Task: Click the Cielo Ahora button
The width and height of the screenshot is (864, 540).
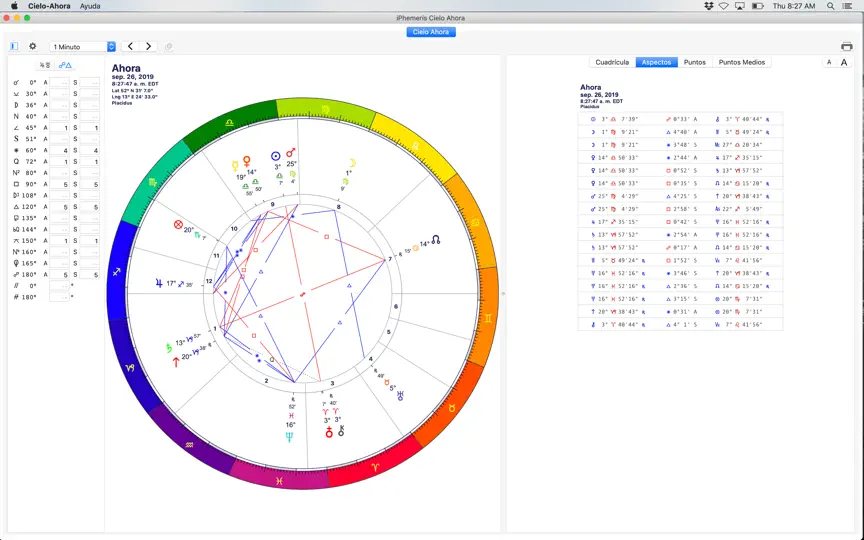Action: click(431, 32)
